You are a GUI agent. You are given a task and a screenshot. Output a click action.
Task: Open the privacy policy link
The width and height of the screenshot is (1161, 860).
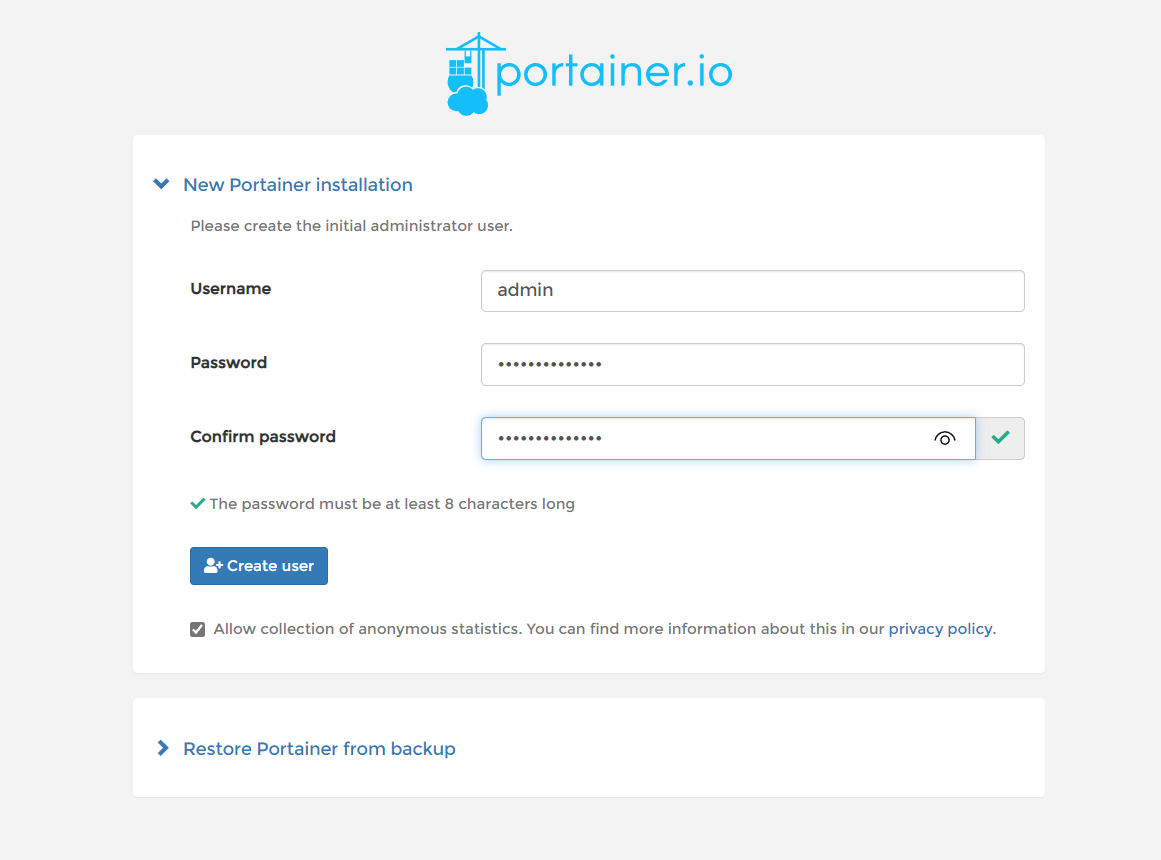pyautogui.click(x=940, y=629)
